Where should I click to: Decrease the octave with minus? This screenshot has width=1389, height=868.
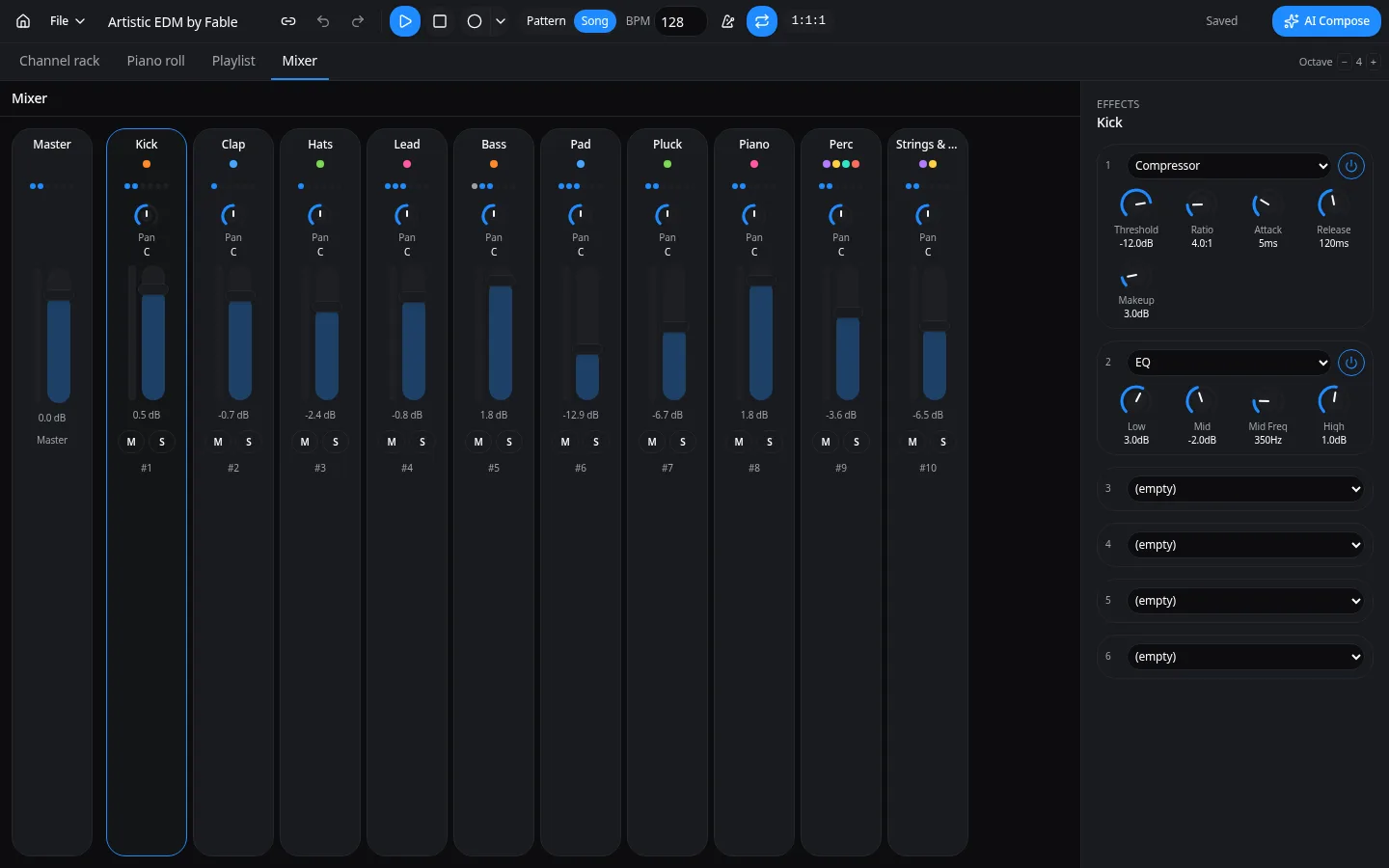pyautogui.click(x=1345, y=62)
